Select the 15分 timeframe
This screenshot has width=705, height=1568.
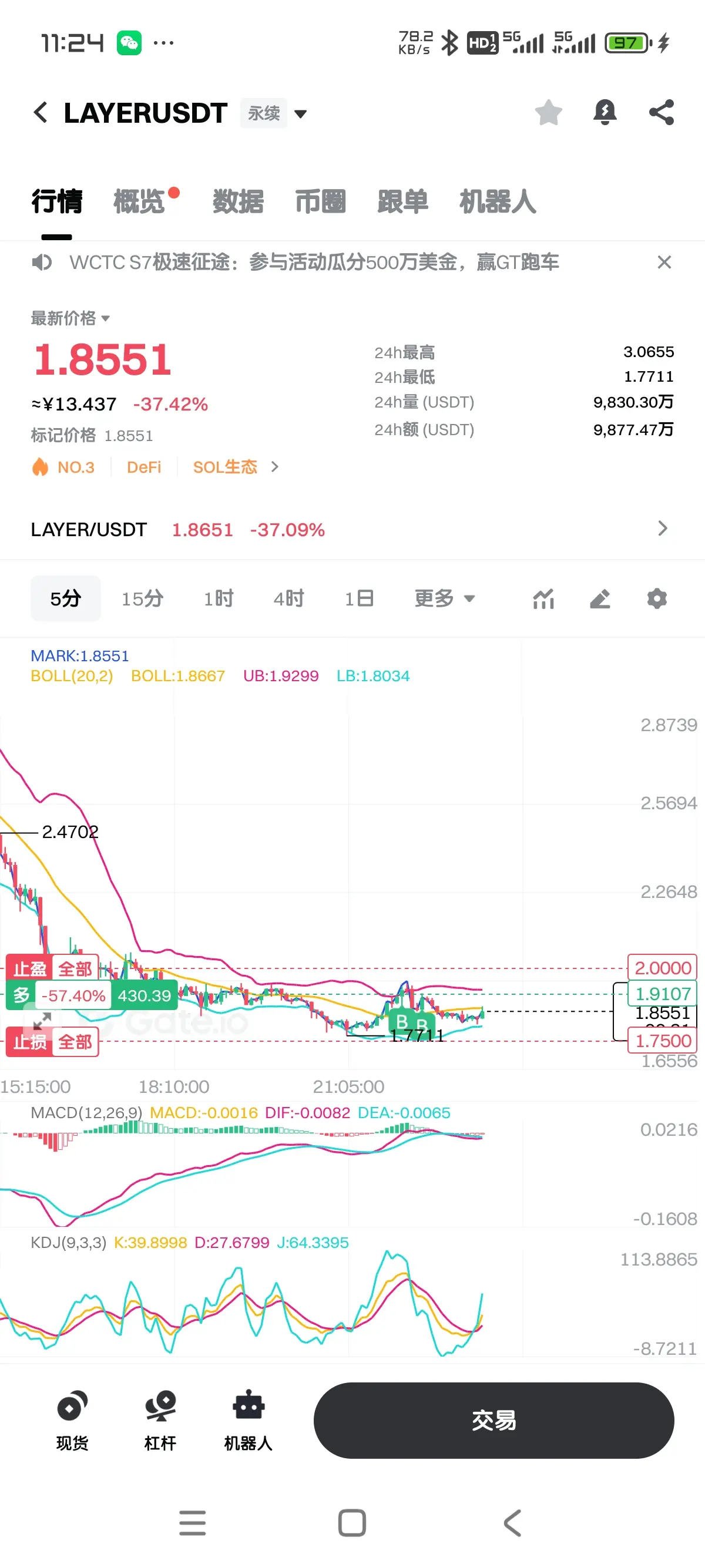pyautogui.click(x=142, y=598)
